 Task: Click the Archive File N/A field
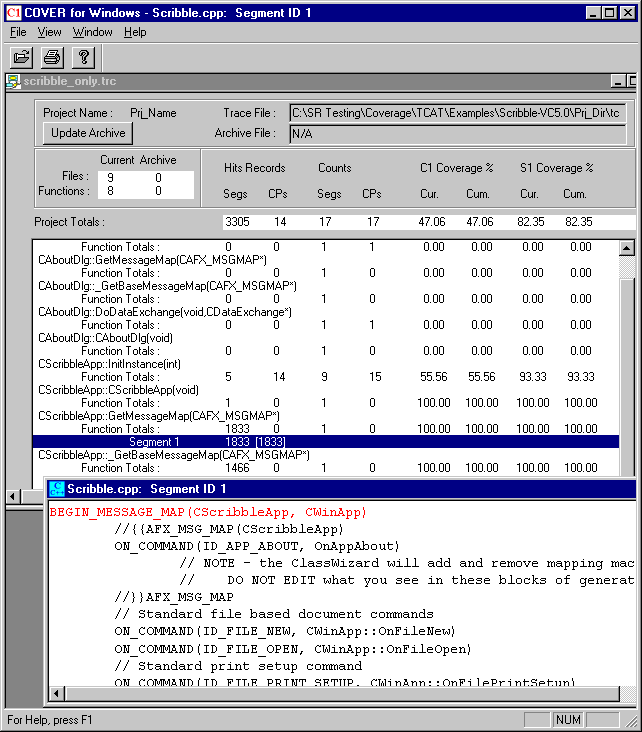coord(460,133)
